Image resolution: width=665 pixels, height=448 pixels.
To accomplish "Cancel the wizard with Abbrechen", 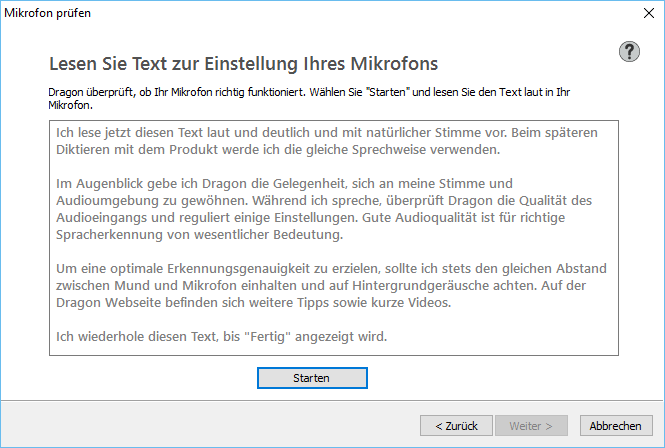I will (x=616, y=426).
